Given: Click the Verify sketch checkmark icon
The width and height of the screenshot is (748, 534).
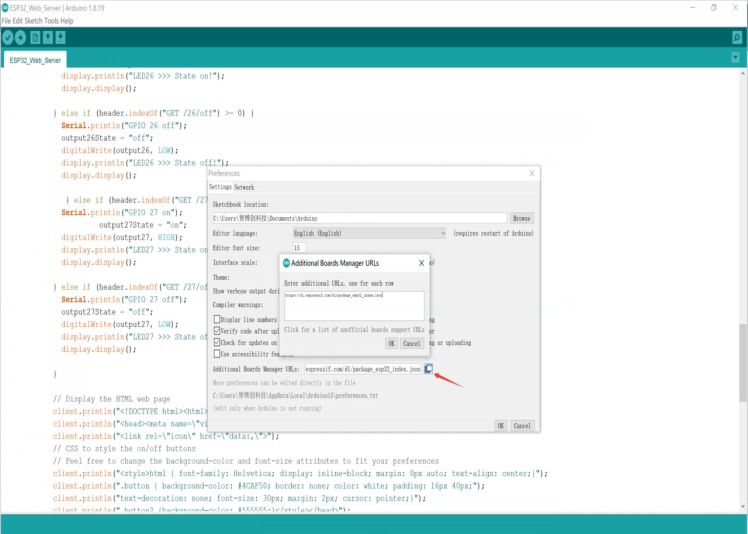Looking at the screenshot, I should coord(8,37).
